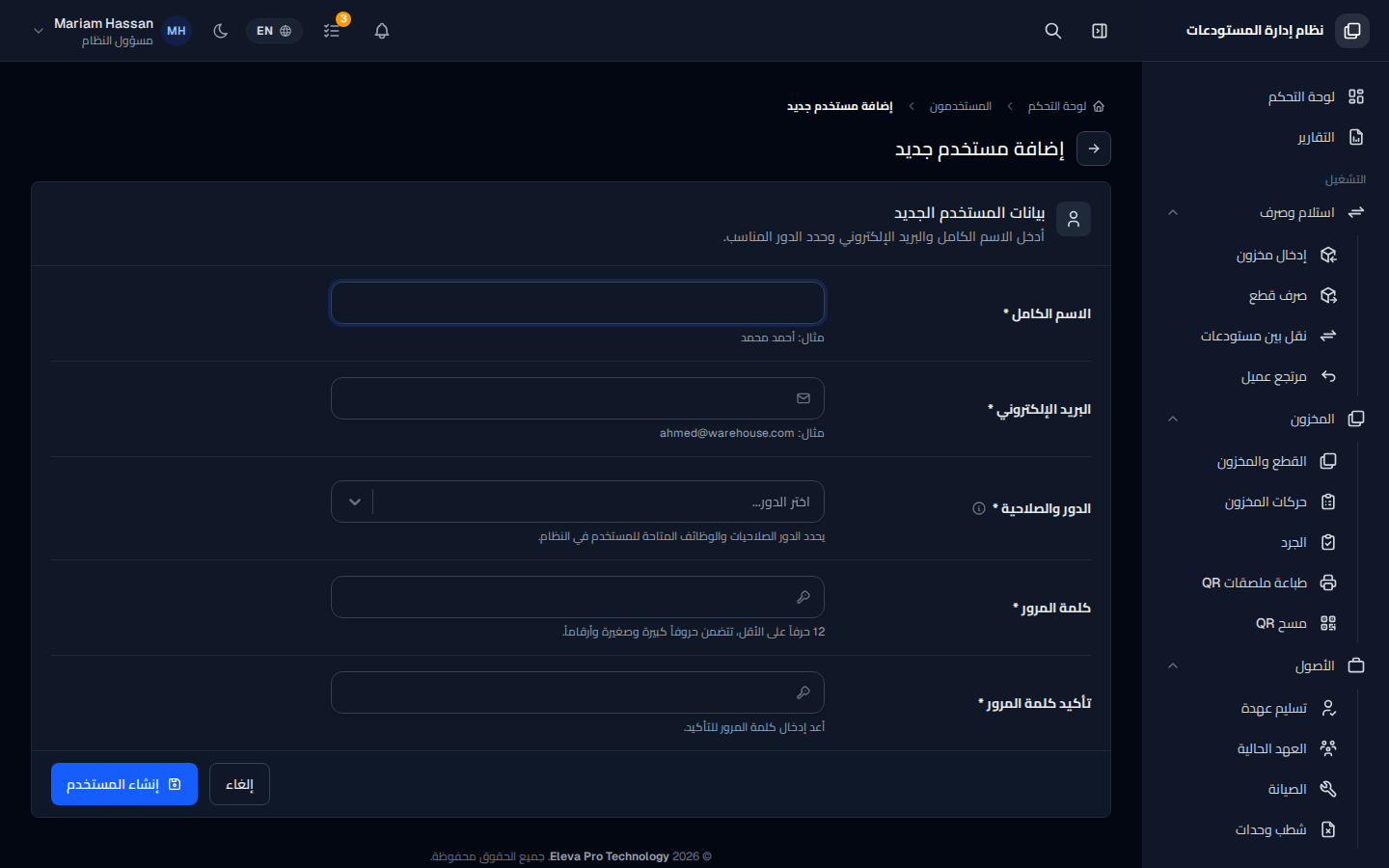This screenshot has height=868, width=1389.
Task: Click the التقارير report icon
Action: [x=1356, y=137]
